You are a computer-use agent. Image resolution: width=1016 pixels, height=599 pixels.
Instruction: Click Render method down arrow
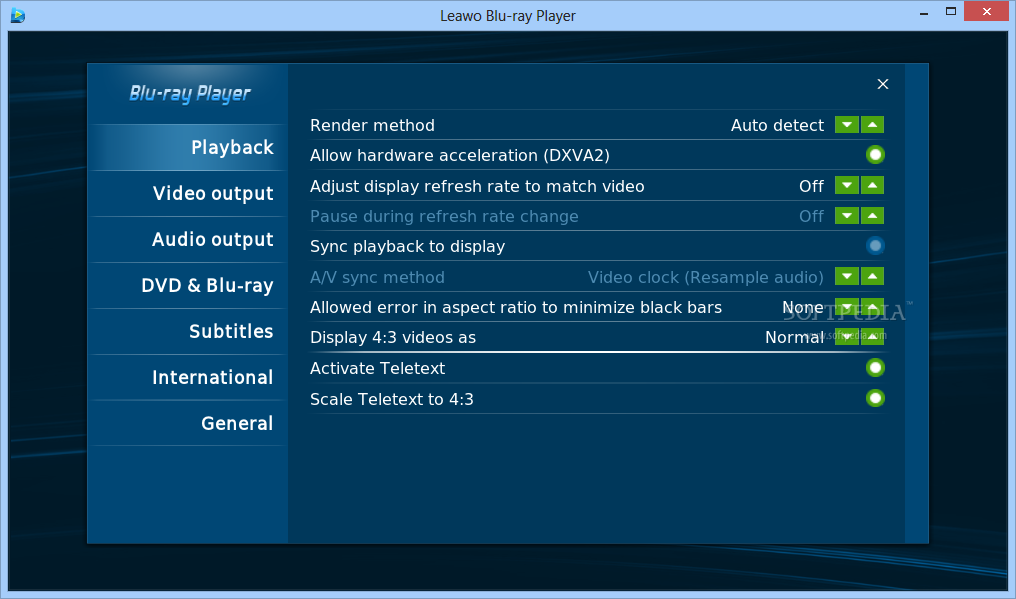[847, 124]
